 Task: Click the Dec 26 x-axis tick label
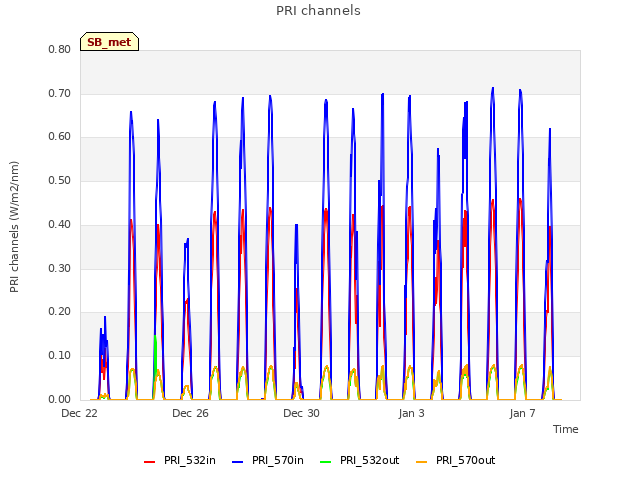point(191,413)
